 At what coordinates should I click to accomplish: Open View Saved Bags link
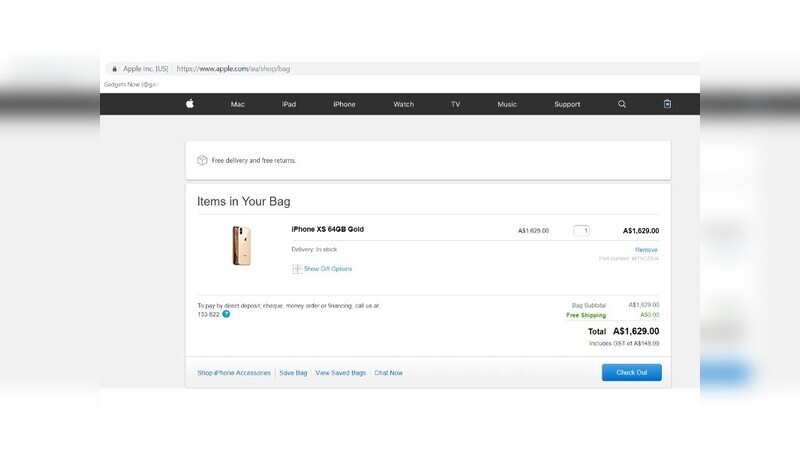[x=341, y=373]
